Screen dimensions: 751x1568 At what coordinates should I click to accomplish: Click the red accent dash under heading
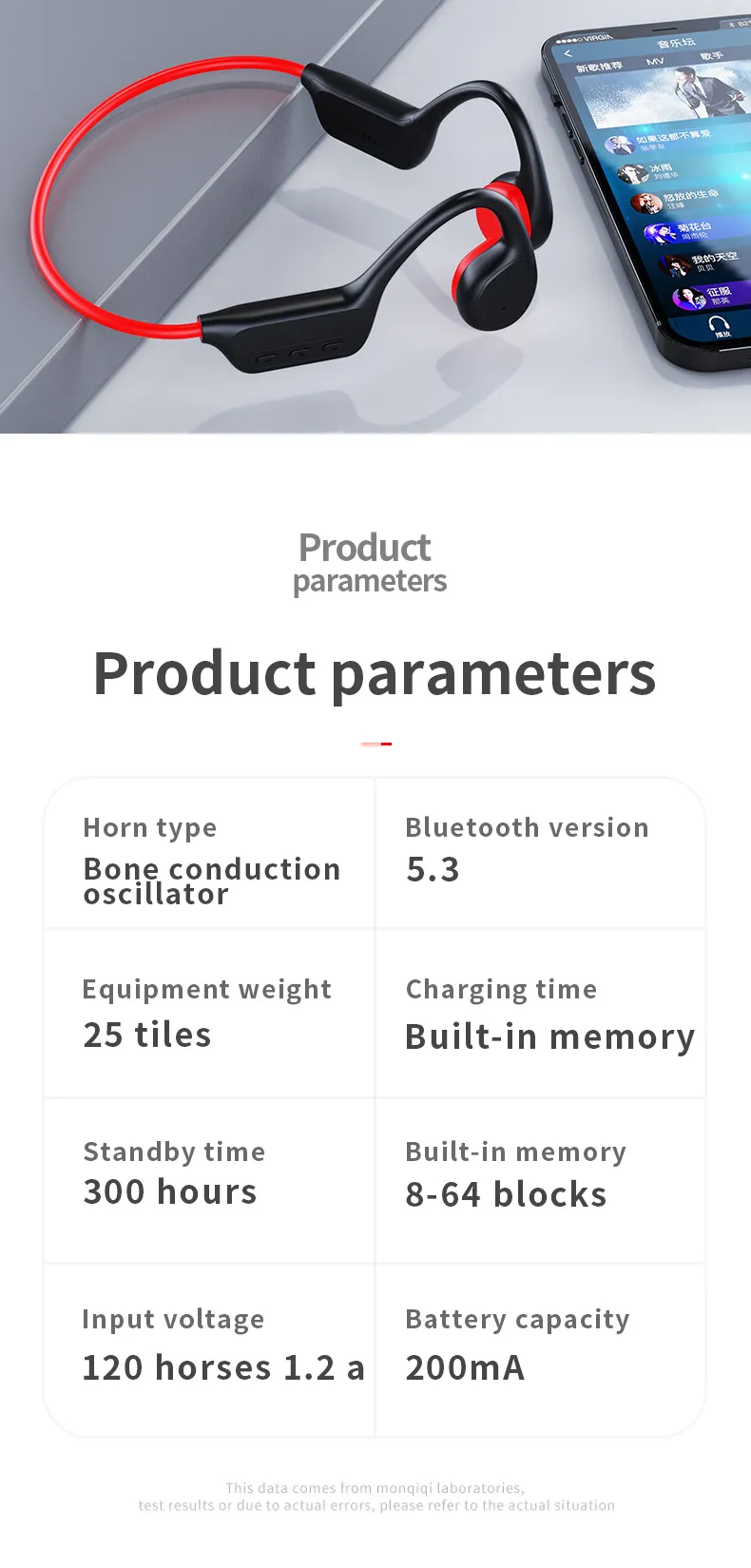click(376, 744)
